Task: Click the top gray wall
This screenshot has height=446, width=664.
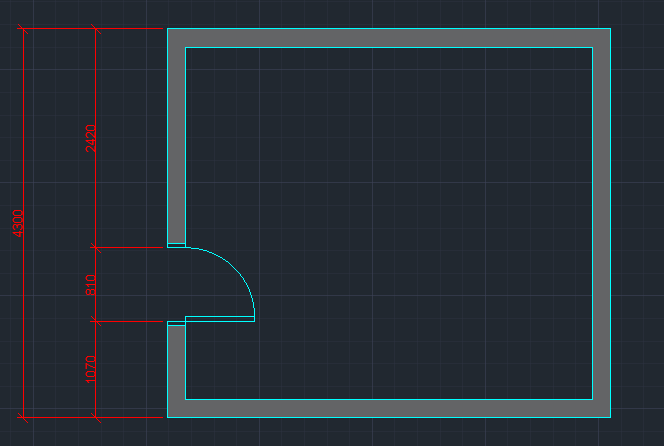Action: pos(388,37)
